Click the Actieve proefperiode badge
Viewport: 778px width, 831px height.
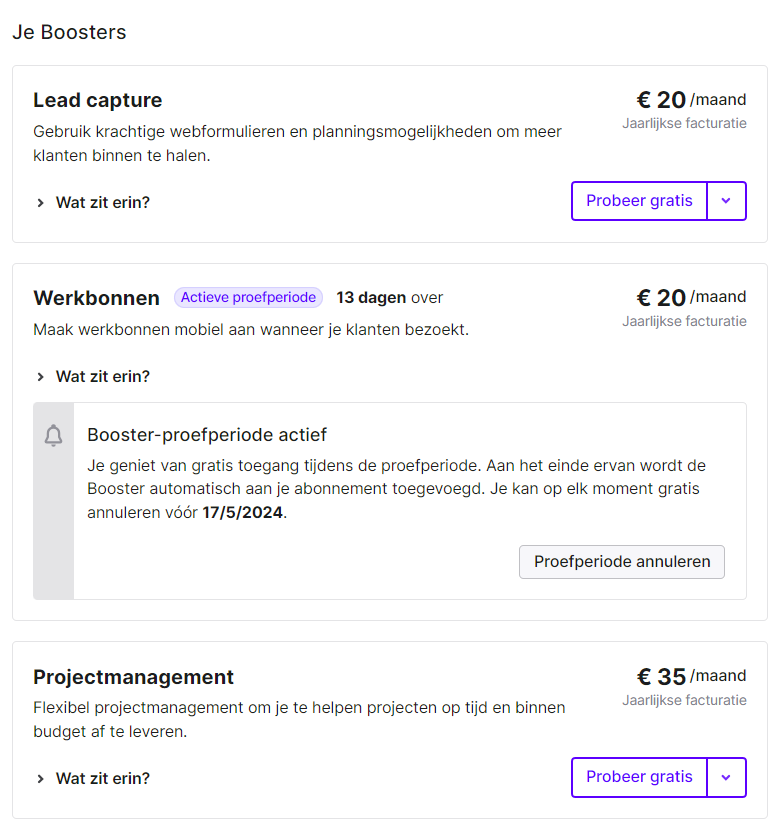[248, 297]
